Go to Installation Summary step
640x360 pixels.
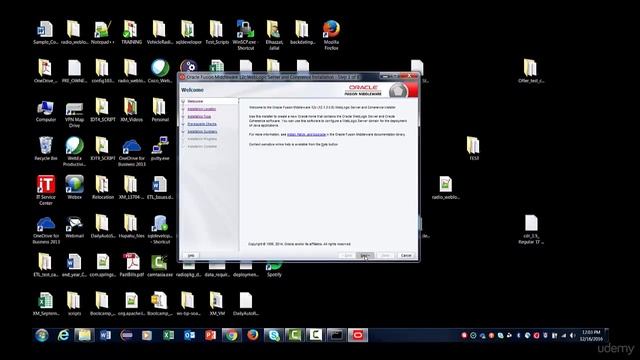pos(202,131)
